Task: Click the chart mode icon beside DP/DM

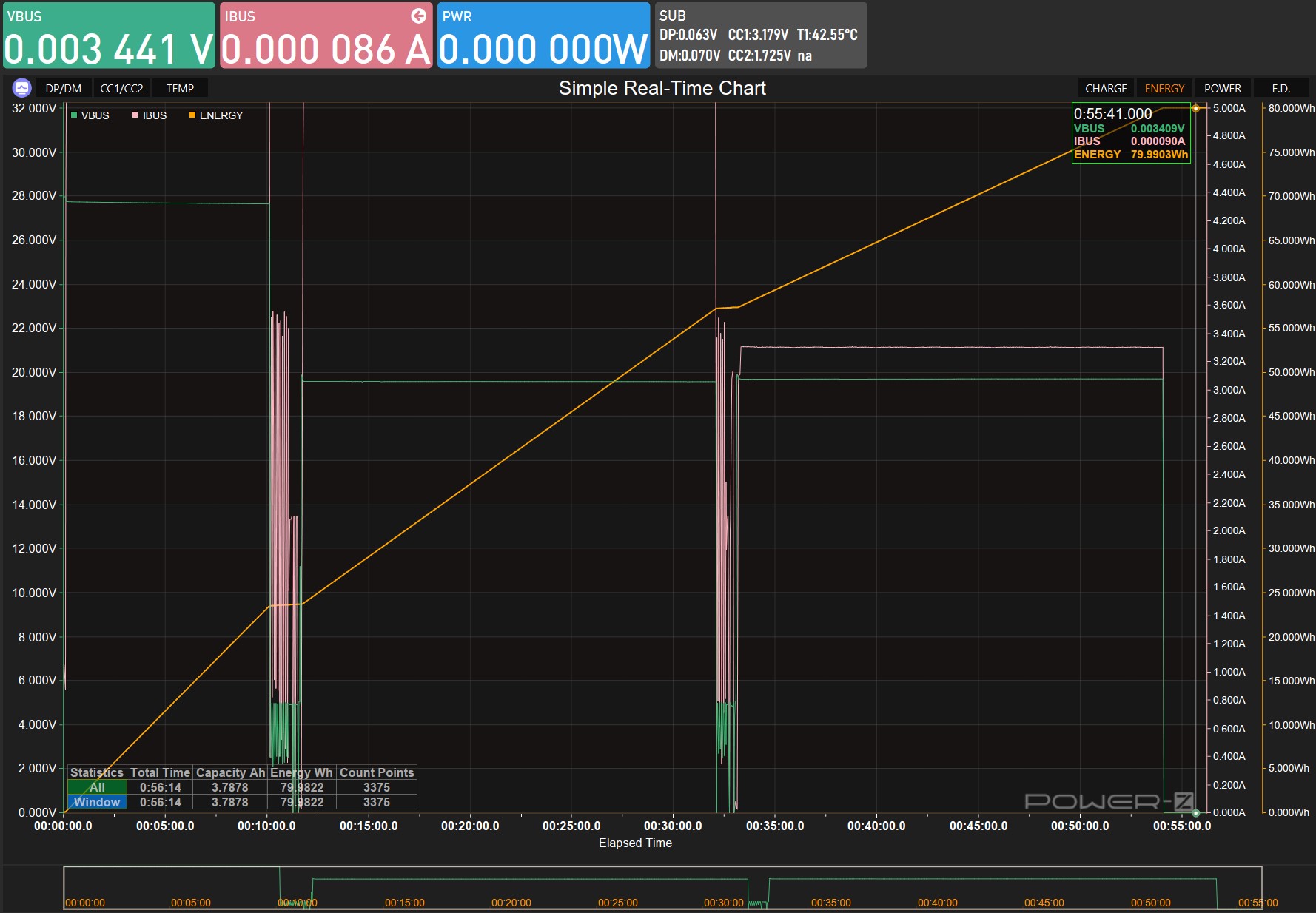Action: (x=21, y=88)
